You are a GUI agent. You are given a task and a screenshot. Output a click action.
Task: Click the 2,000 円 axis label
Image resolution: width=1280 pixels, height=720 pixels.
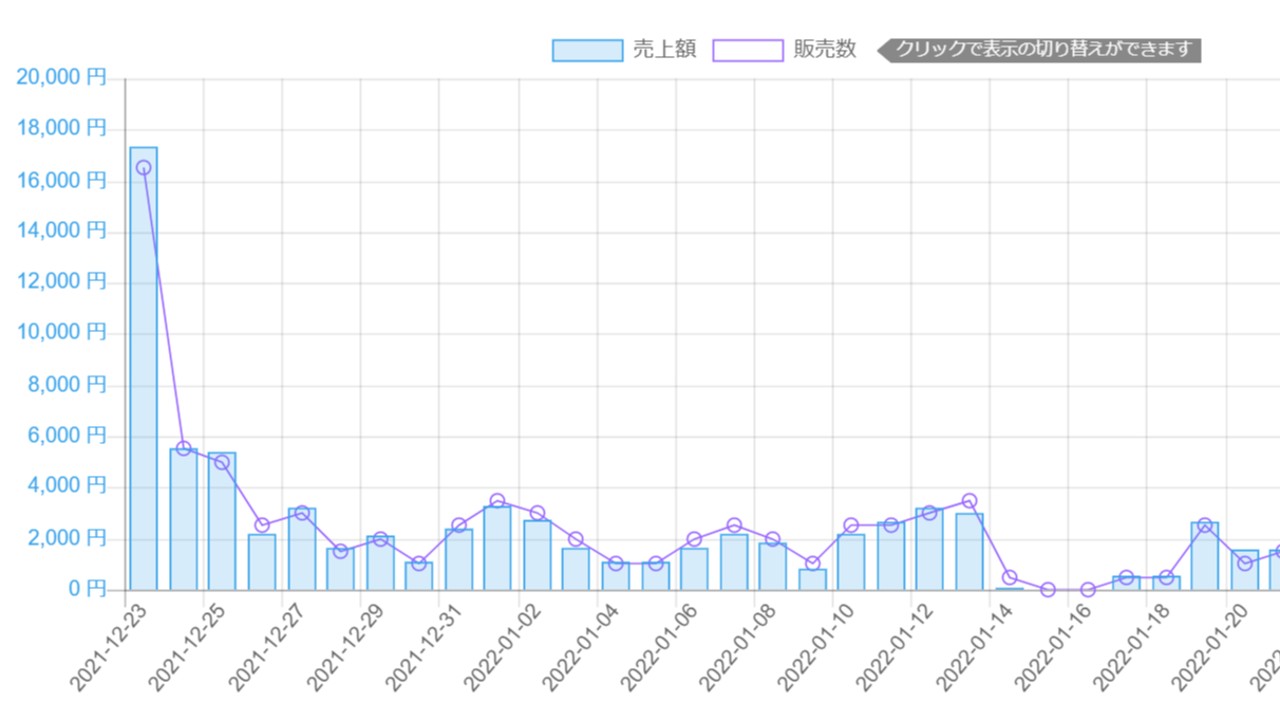(x=68, y=539)
